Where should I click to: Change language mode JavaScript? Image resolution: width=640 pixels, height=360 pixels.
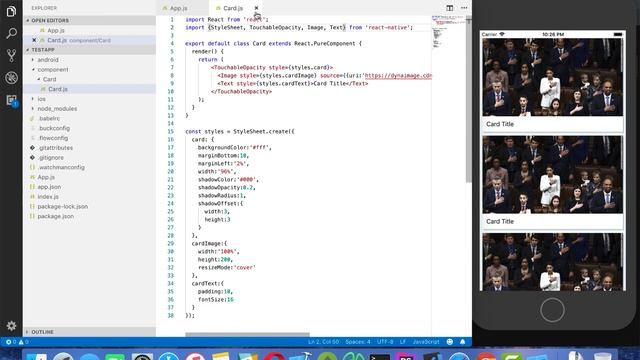[x=426, y=342]
